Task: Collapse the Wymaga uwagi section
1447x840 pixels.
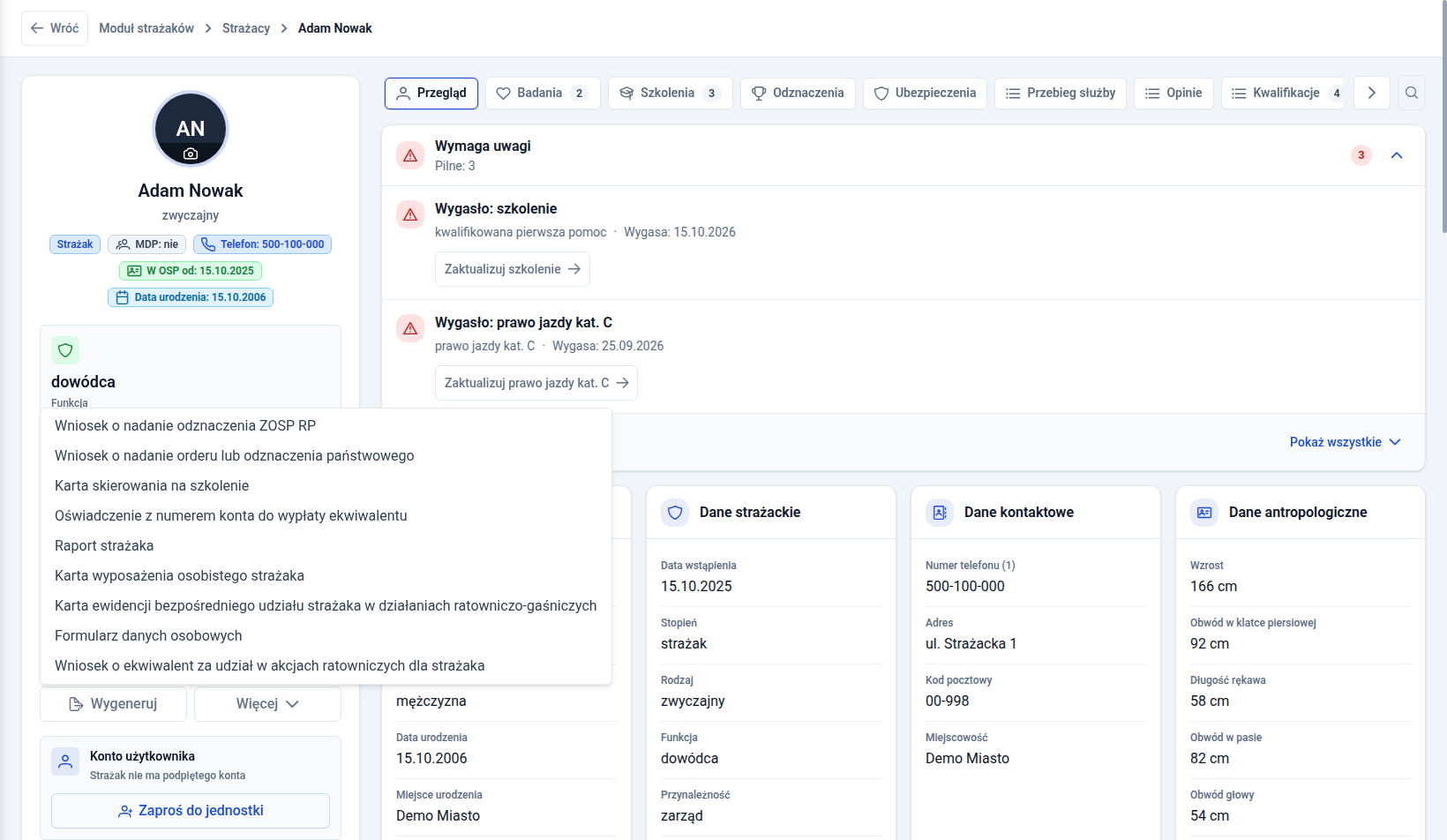Action: [x=1397, y=155]
